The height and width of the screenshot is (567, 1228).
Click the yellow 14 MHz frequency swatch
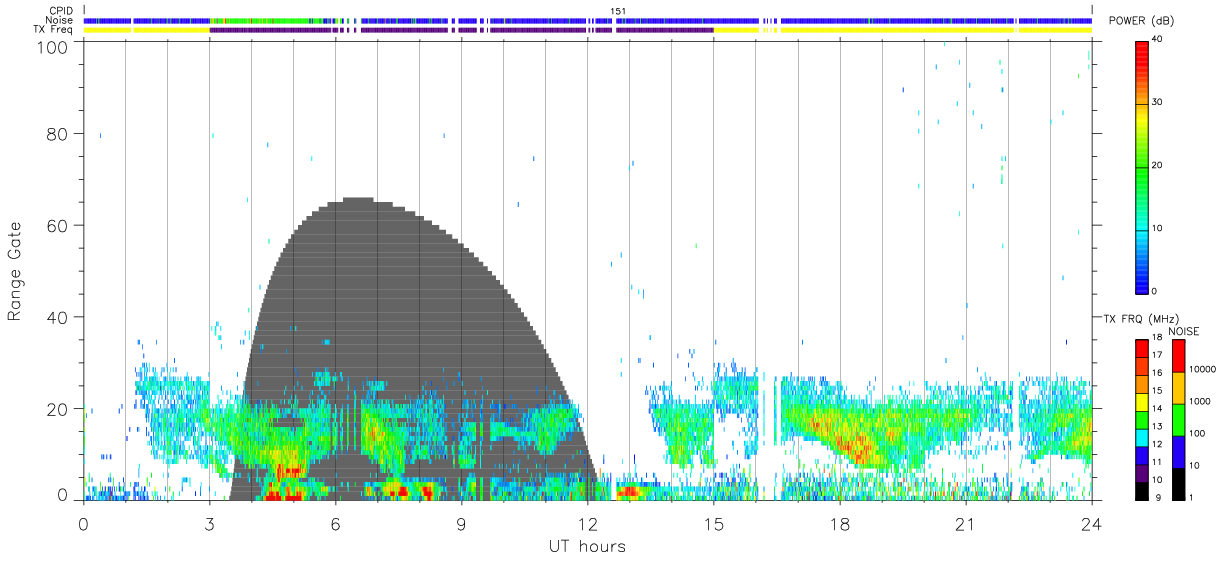point(1142,402)
